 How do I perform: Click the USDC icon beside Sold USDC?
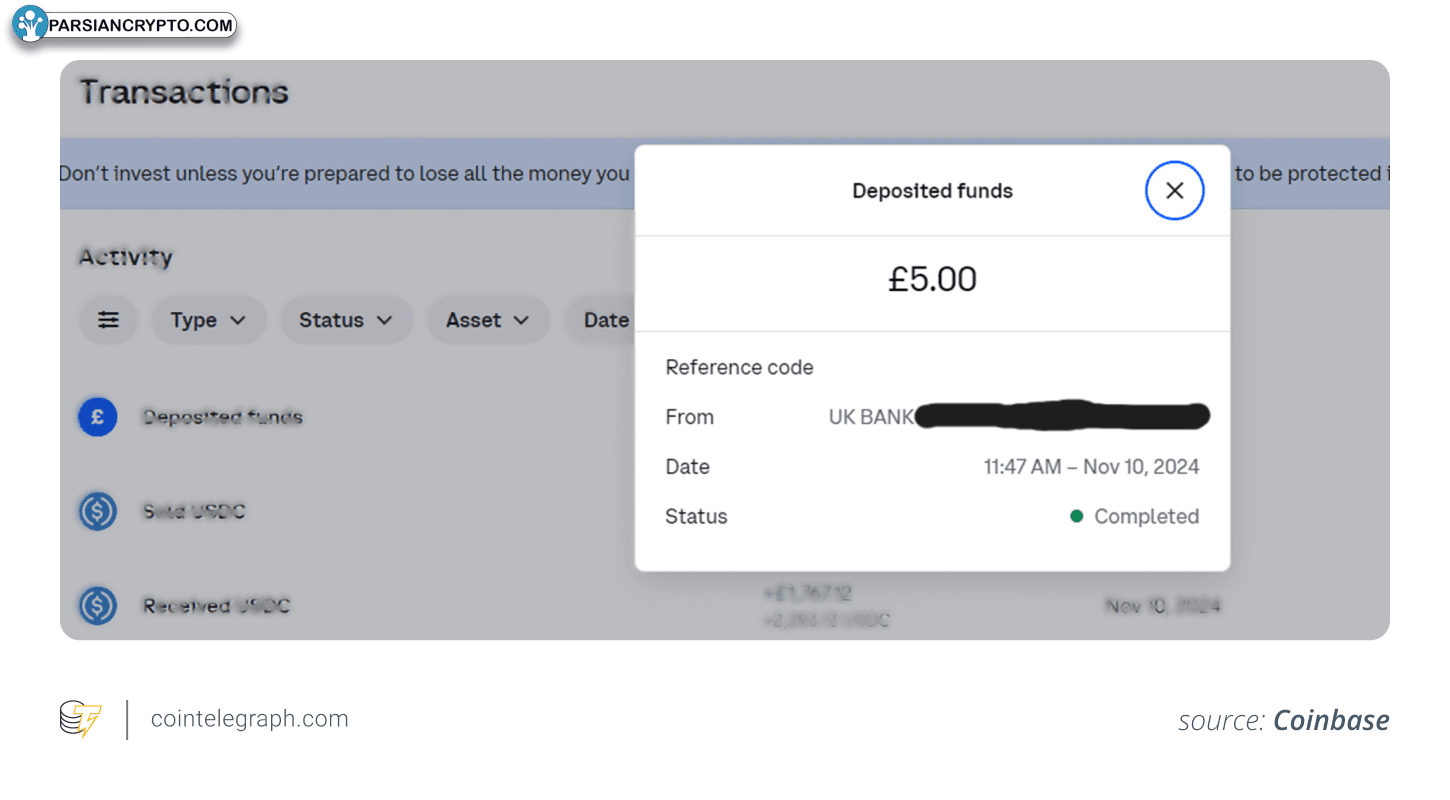point(98,512)
